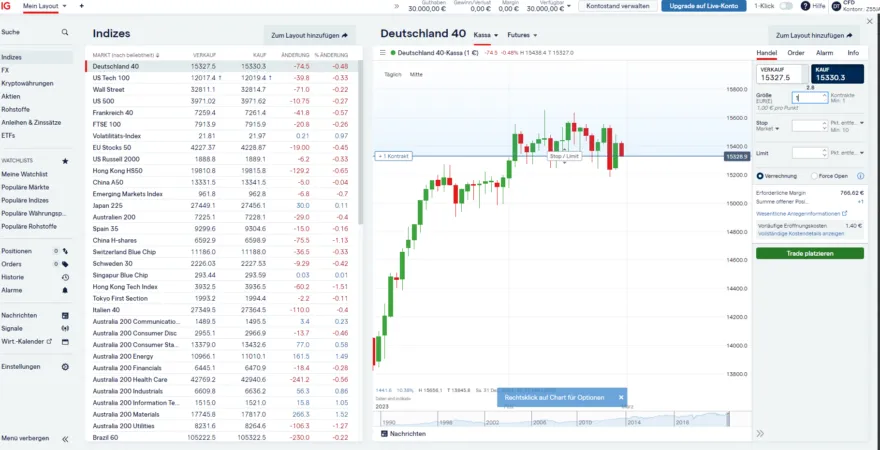The image size is (880, 450).
Task: Click the star icon next to Watchlists
Action: coord(65,160)
